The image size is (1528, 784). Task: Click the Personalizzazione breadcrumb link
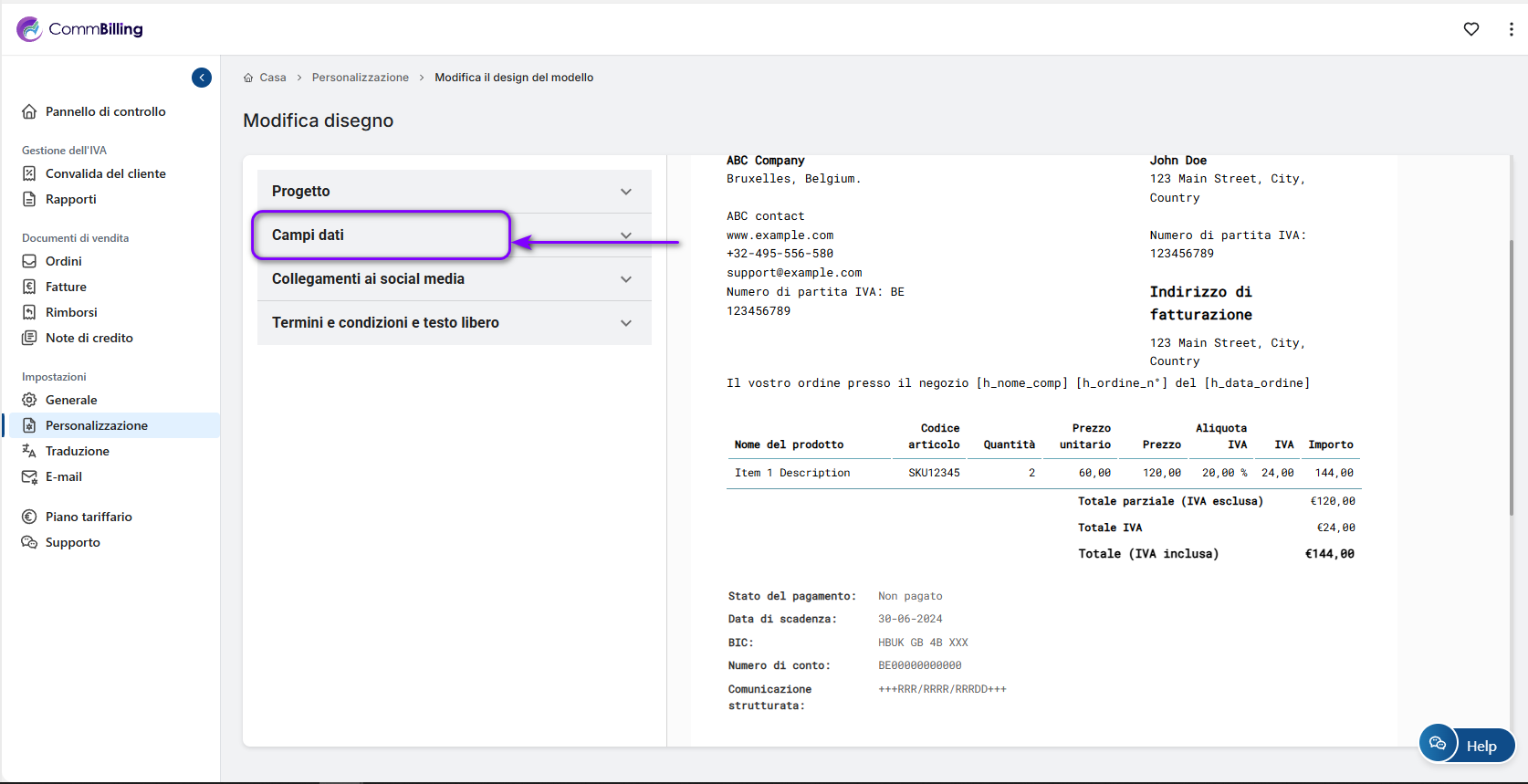click(361, 78)
